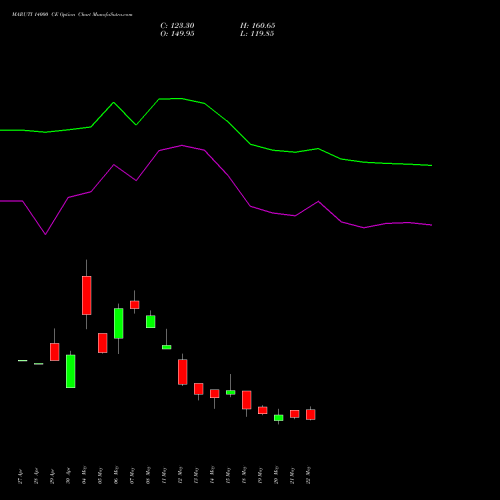Click the 28 Apr date label
The height and width of the screenshot is (500, 500).
(x=36, y=476)
